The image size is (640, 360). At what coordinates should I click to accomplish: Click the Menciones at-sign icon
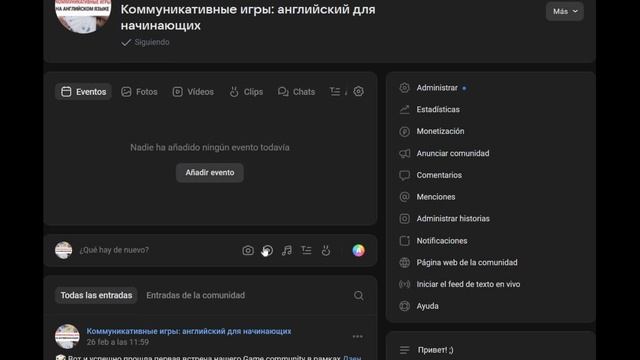click(x=404, y=197)
